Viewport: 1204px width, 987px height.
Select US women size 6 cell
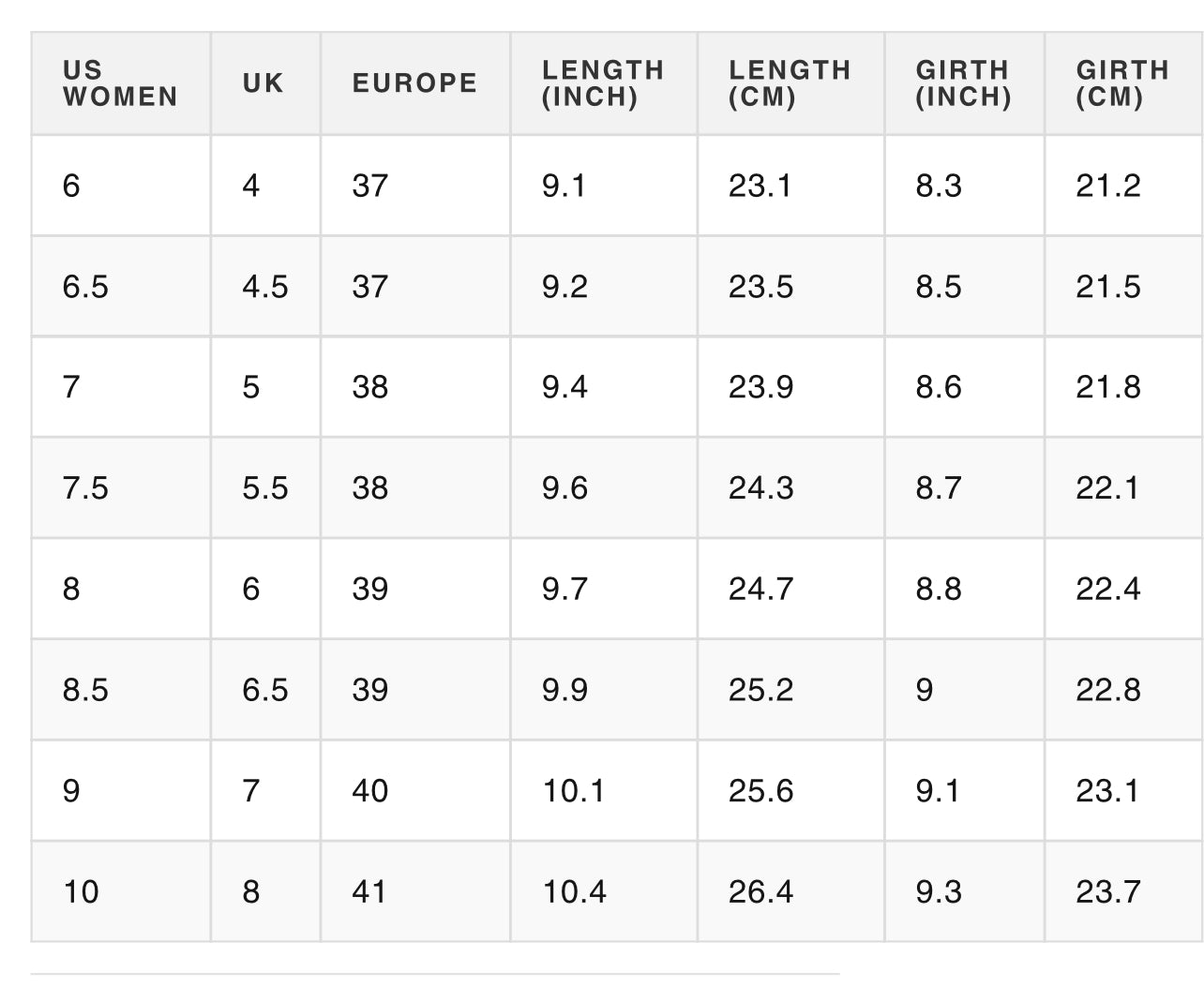click(x=121, y=186)
